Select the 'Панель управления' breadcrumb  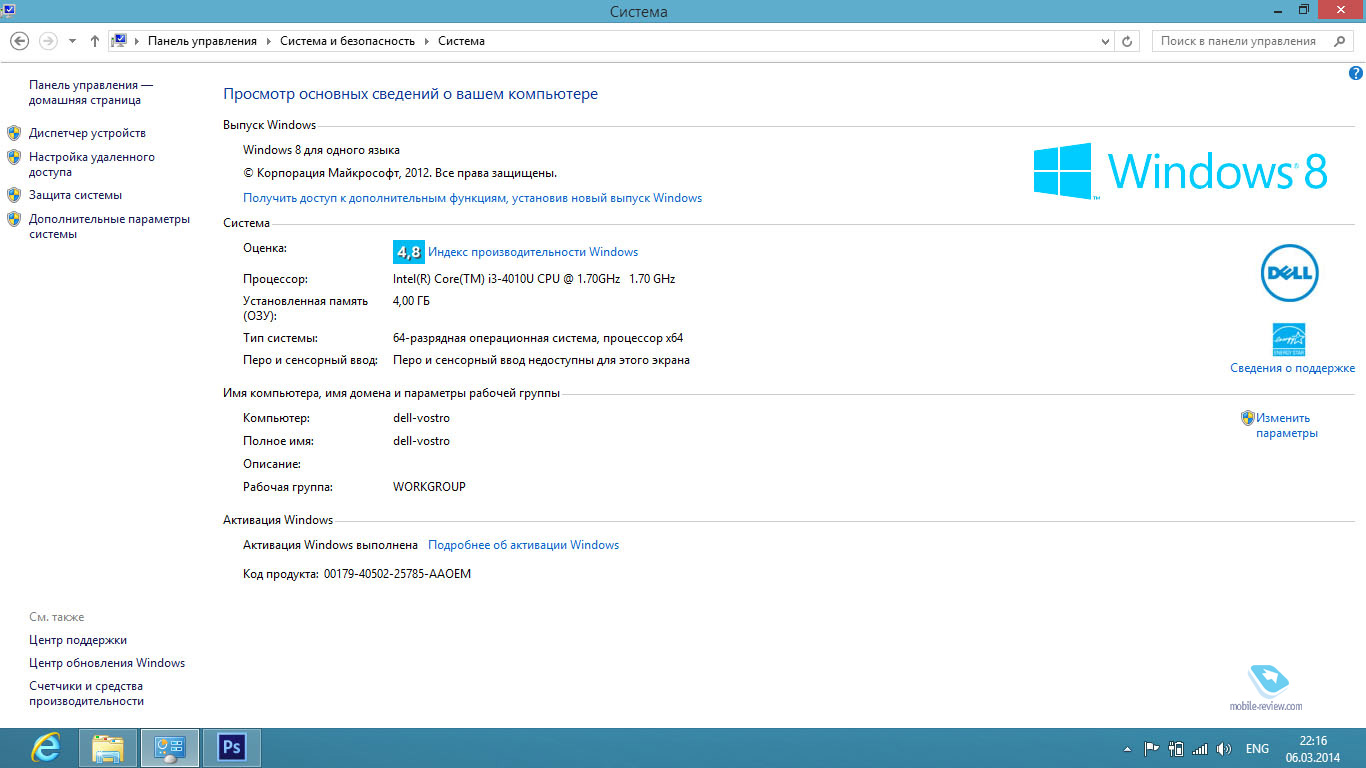point(202,41)
